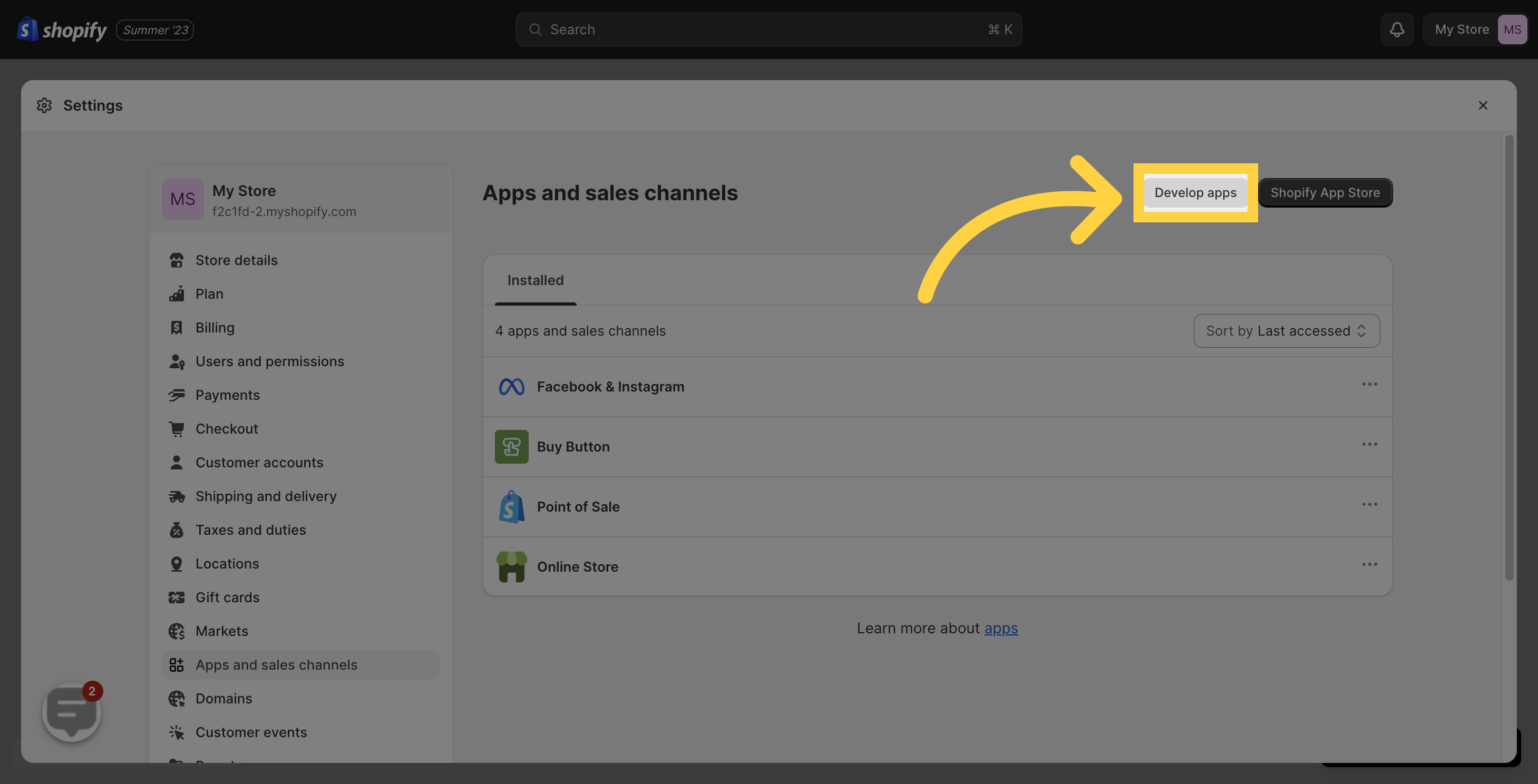This screenshot has height=784, width=1538.
Task: Click the search input field
Action: (x=768, y=29)
